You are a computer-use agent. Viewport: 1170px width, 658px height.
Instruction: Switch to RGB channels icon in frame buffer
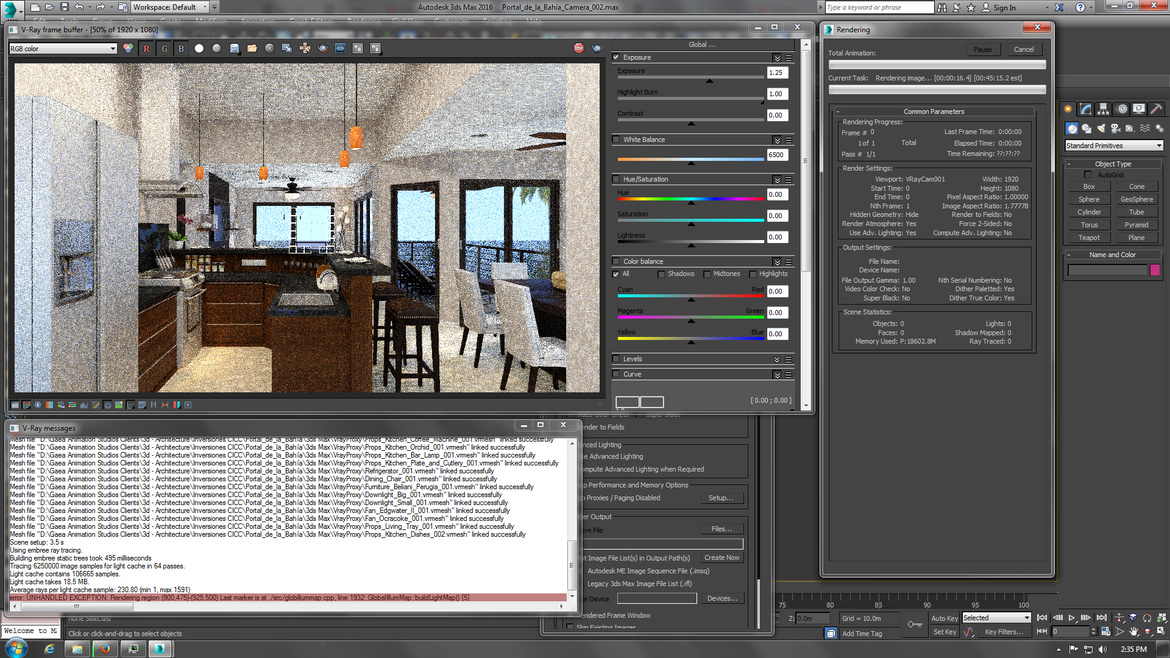(x=128, y=48)
